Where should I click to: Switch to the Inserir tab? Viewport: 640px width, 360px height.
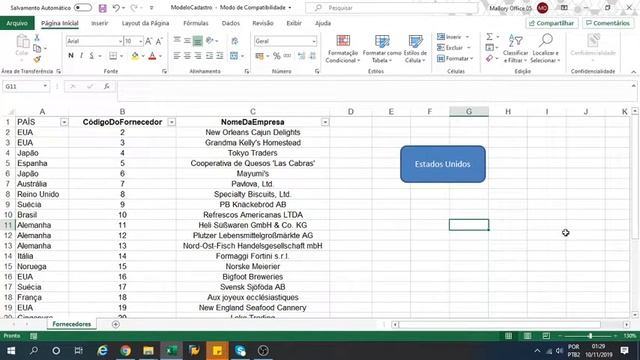100,23
